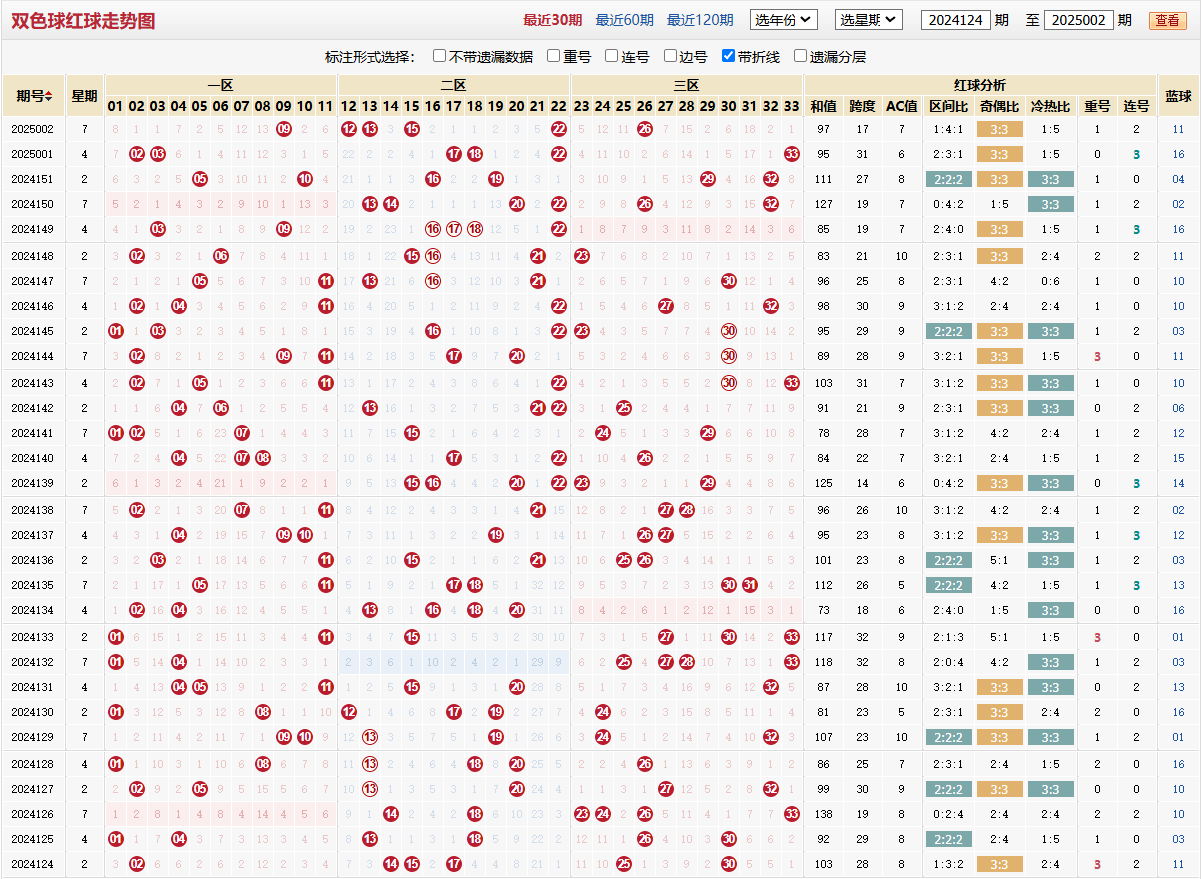The image size is (1201, 879).
Task: Click the AC值 column header
Action: (902, 106)
